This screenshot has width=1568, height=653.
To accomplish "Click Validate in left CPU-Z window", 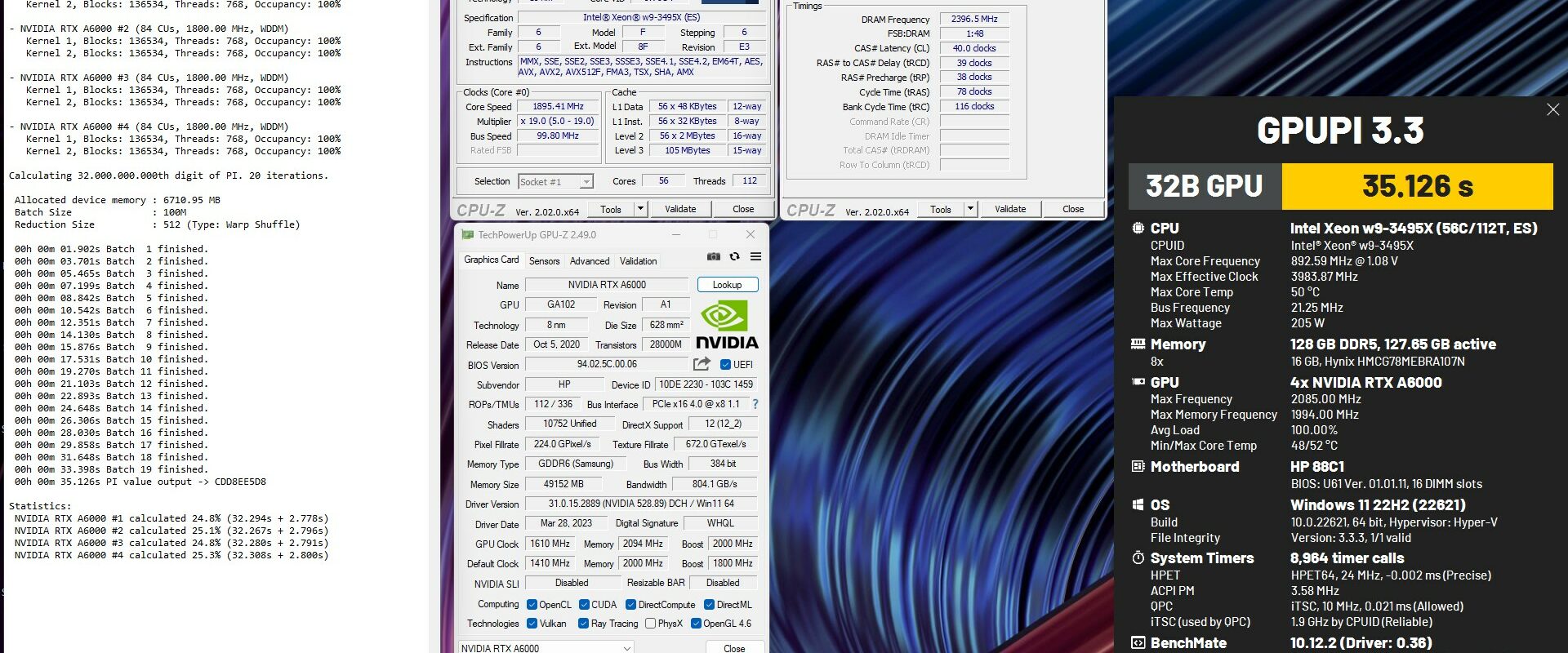I will pyautogui.click(x=680, y=209).
